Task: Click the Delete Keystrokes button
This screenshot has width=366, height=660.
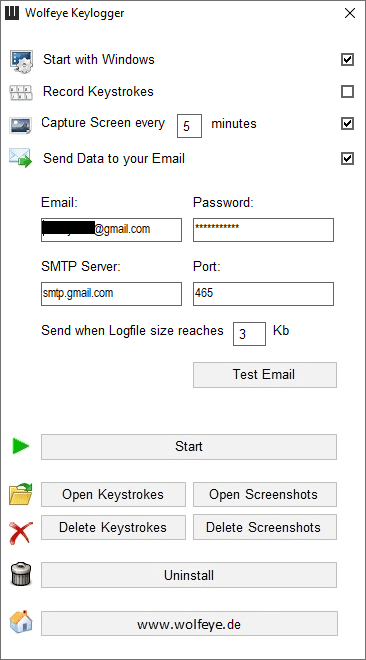Action: click(x=113, y=527)
